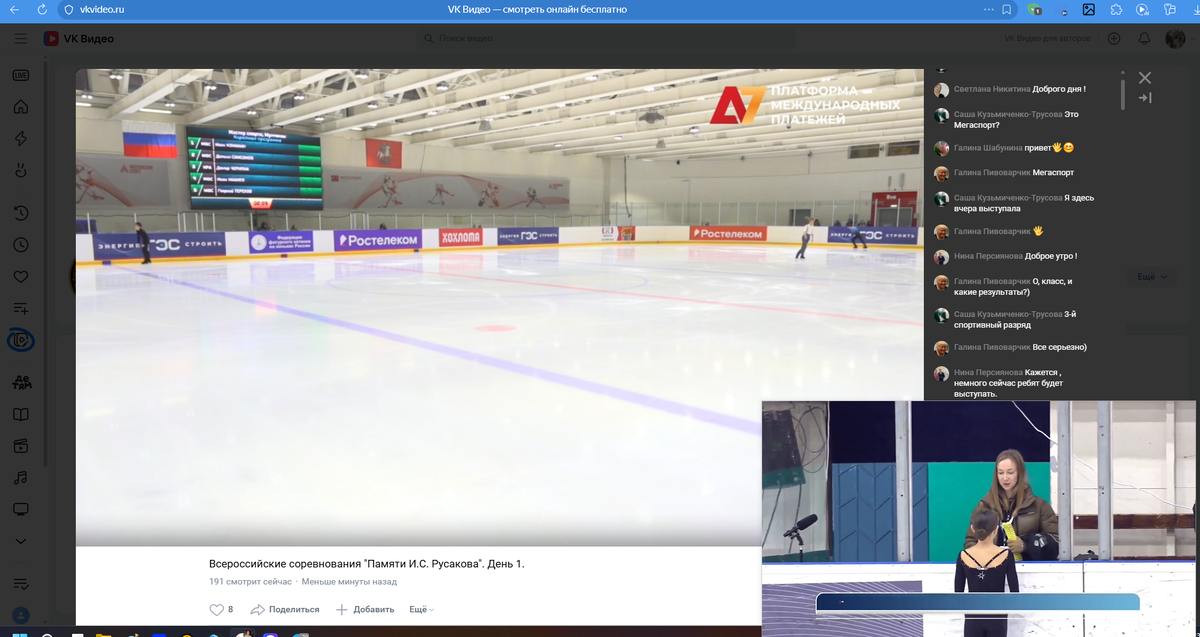This screenshot has height=637, width=1200.
Task: Reload the page with the refresh icon
Action: pyautogui.click(x=41, y=9)
